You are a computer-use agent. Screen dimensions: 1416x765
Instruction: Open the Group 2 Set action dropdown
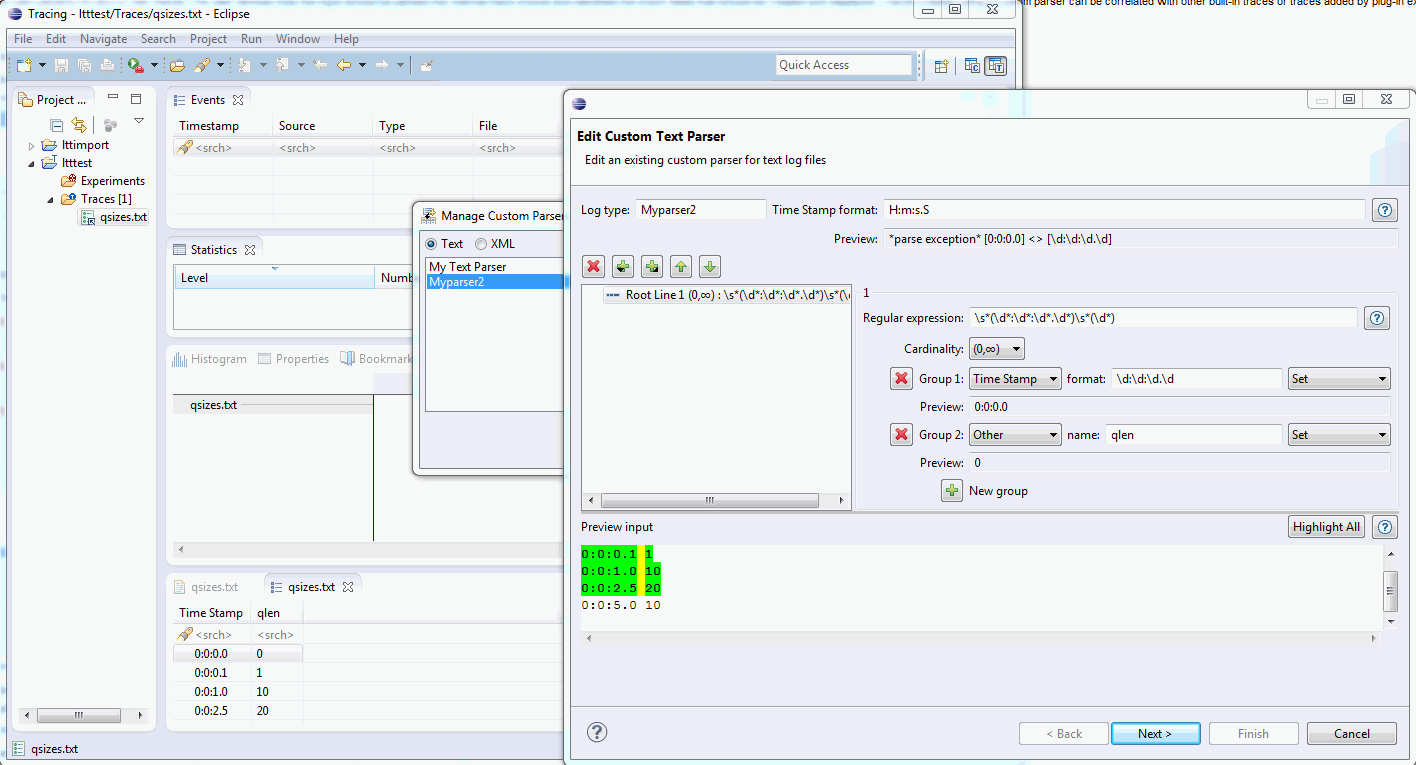point(1340,434)
